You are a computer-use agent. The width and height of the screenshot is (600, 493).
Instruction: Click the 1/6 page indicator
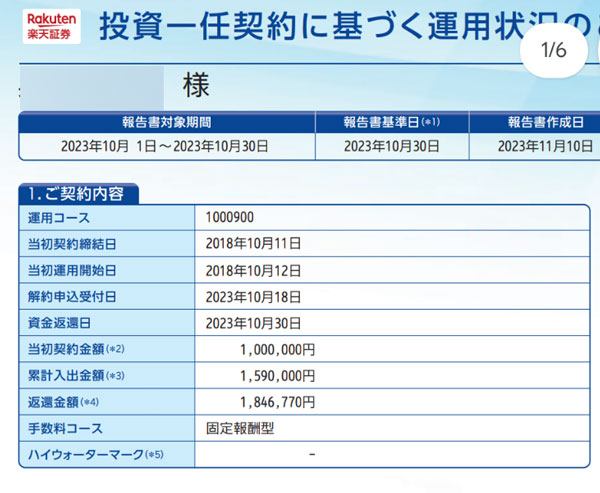(553, 51)
